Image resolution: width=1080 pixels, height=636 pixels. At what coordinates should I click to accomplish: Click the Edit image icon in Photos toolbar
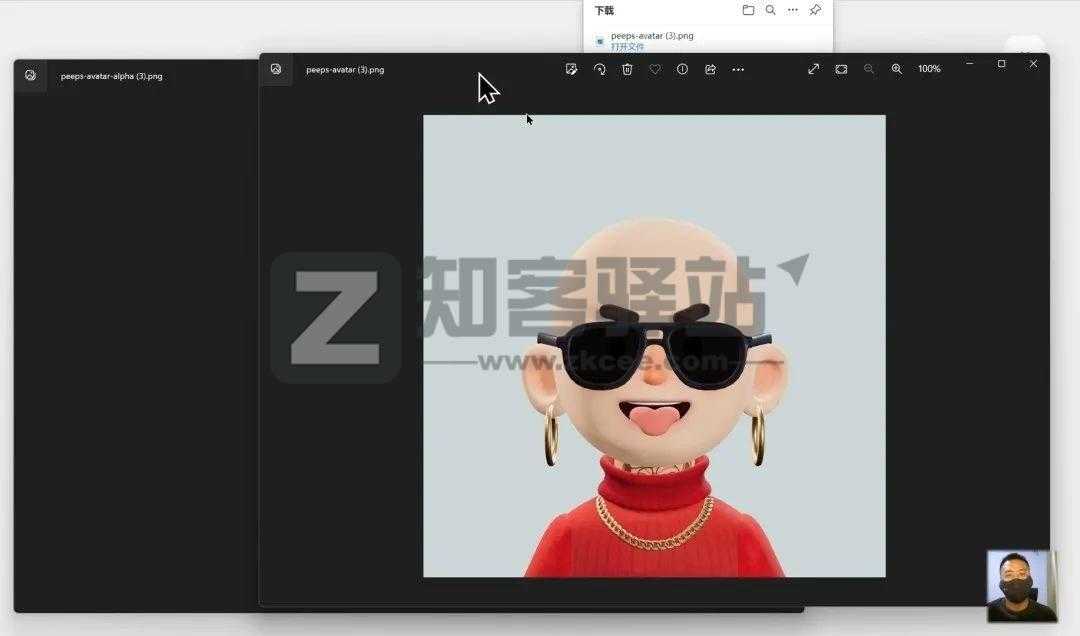(571, 69)
